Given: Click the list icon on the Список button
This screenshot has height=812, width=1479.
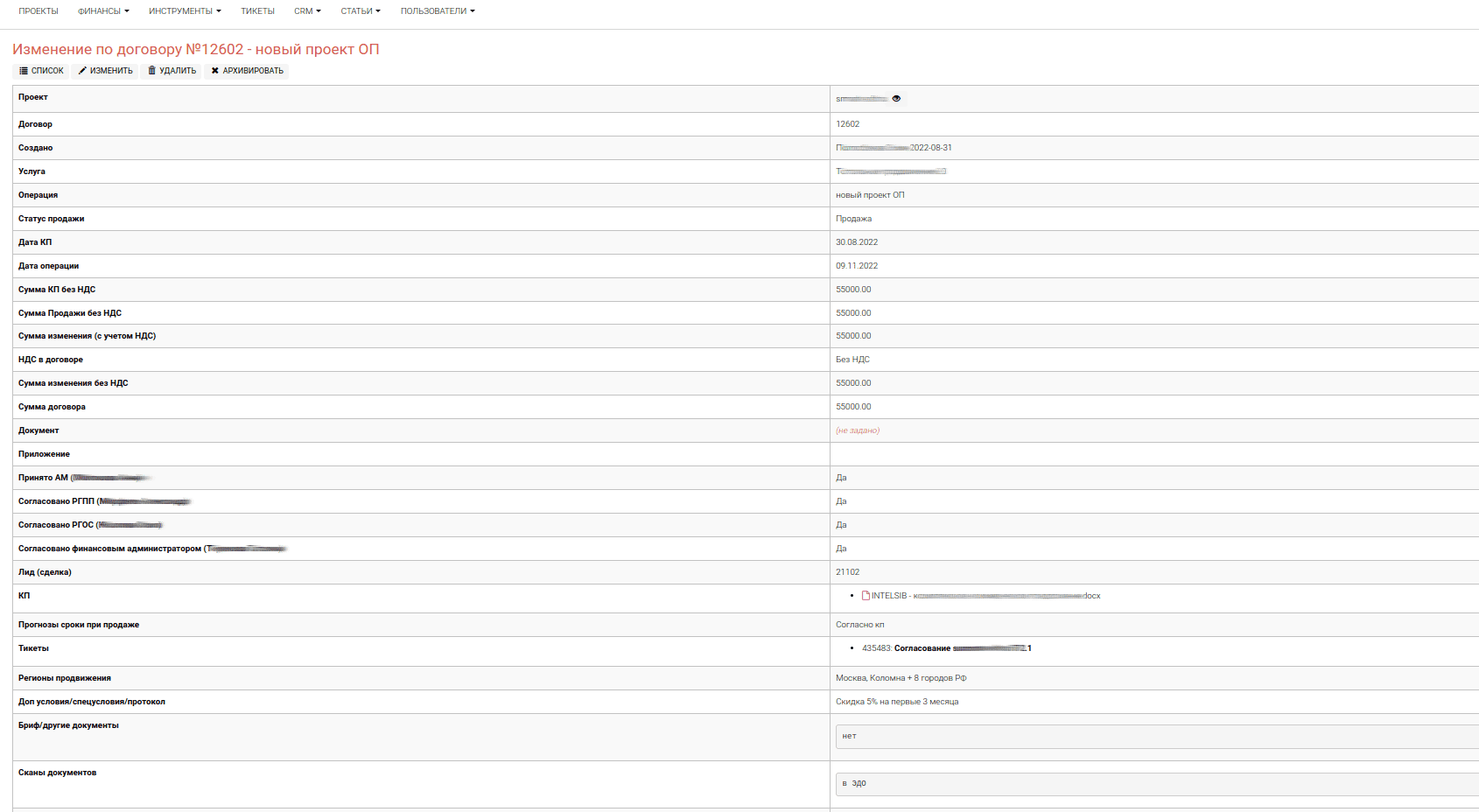Looking at the screenshot, I should [24, 71].
